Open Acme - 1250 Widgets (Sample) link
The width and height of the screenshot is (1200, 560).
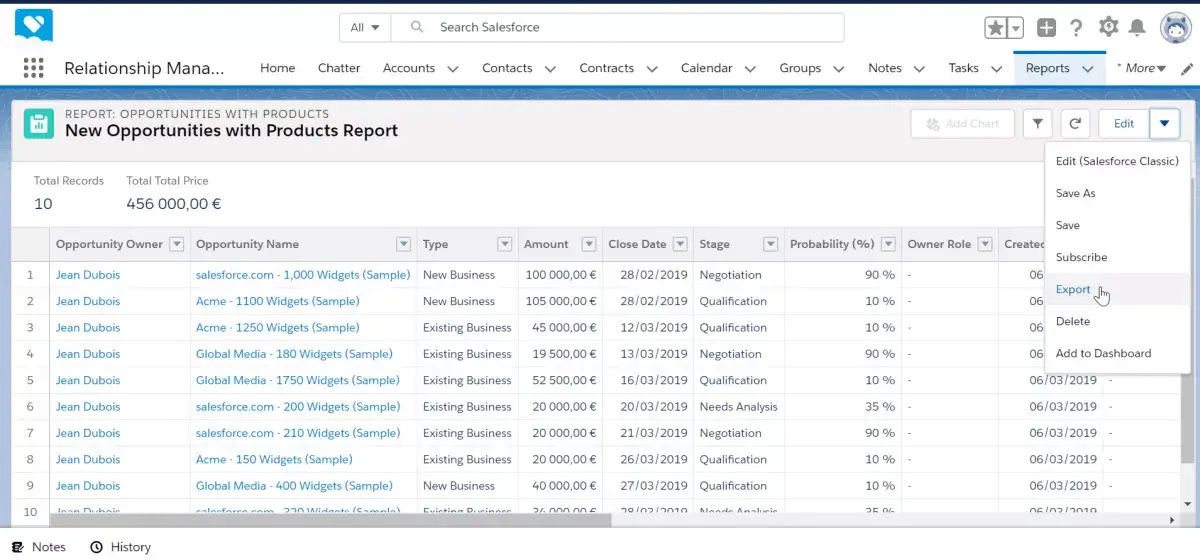[x=278, y=327]
